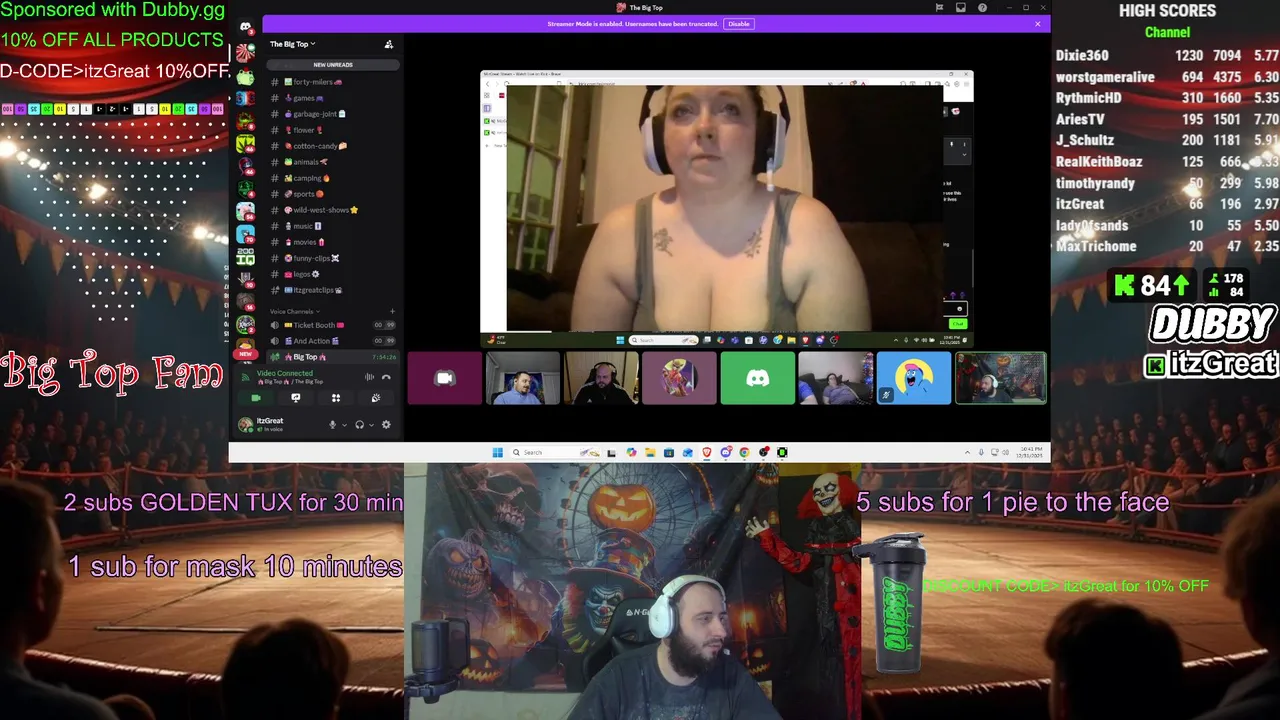The image size is (1280, 720).
Task: Open User Settings gear icon
Action: tap(386, 425)
